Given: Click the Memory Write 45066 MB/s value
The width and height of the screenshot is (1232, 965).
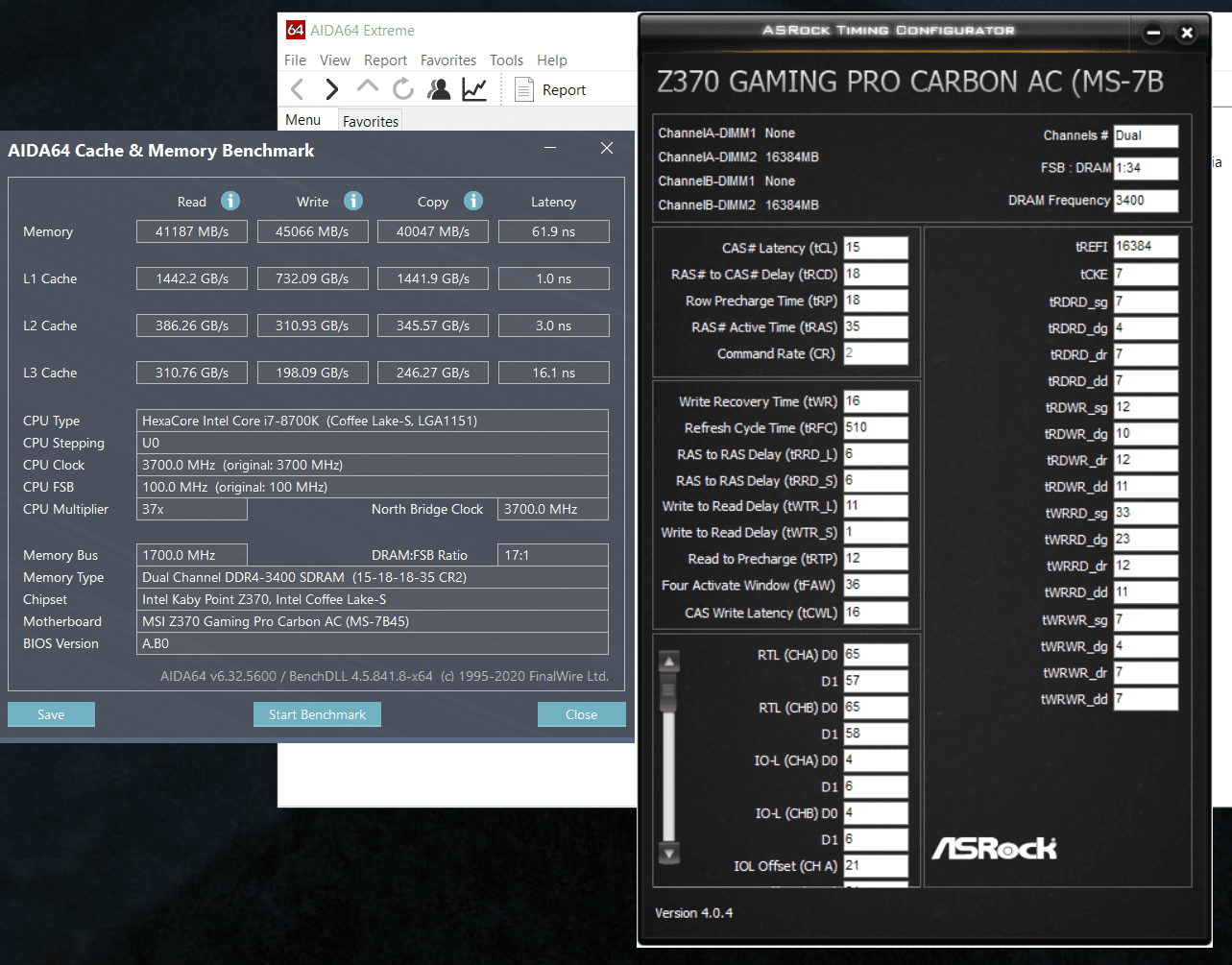Looking at the screenshot, I should coord(312,231).
